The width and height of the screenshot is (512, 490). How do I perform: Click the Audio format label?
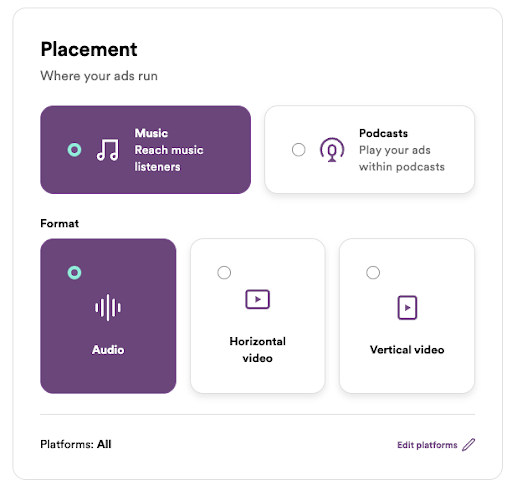[108, 350]
